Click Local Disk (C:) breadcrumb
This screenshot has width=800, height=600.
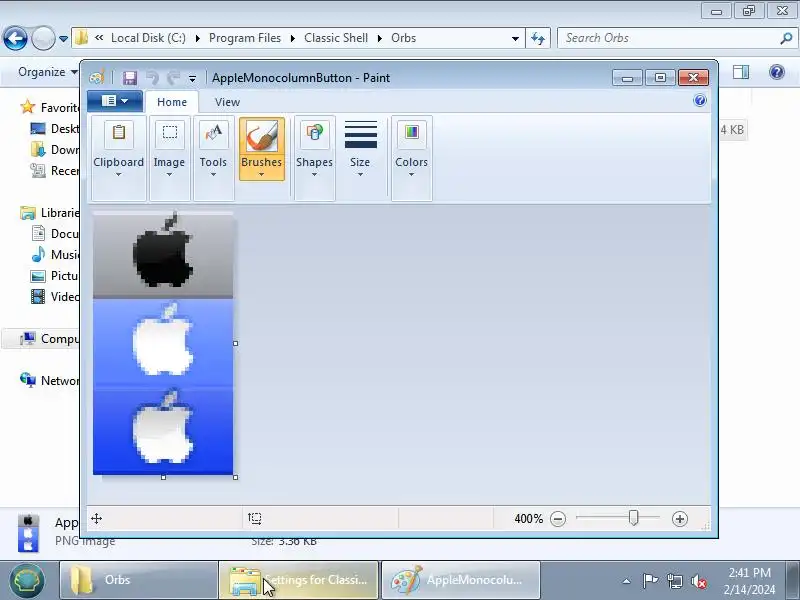pyautogui.click(x=148, y=38)
